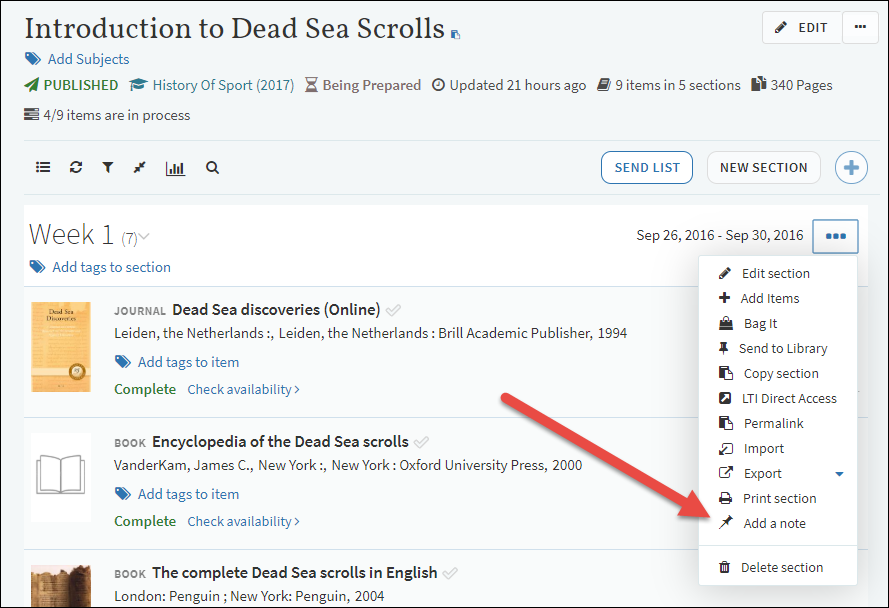The width and height of the screenshot is (889, 608).
Task: Open the list options ellipsis menu
Action: point(860,27)
